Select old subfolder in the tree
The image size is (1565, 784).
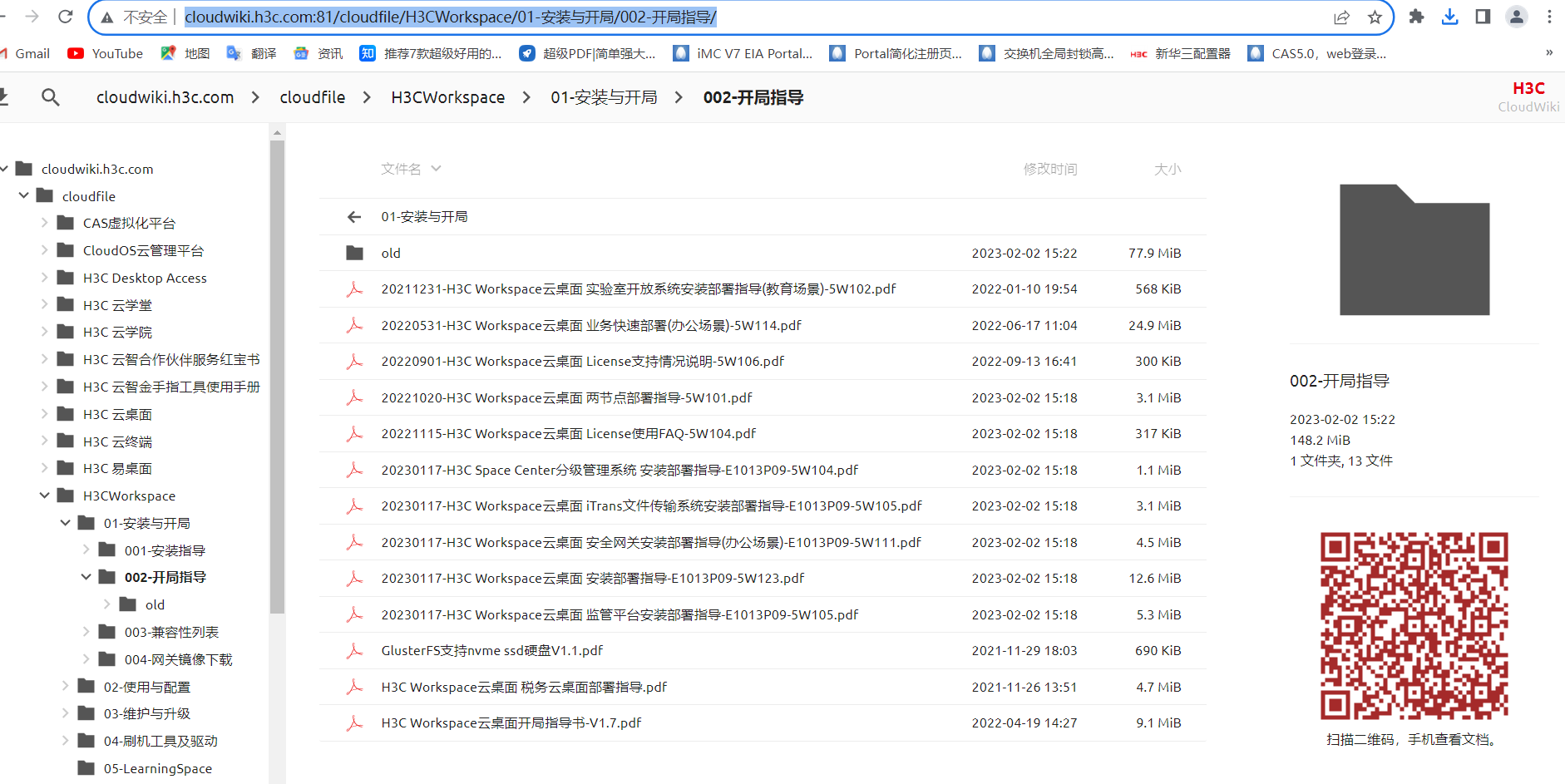tap(155, 604)
